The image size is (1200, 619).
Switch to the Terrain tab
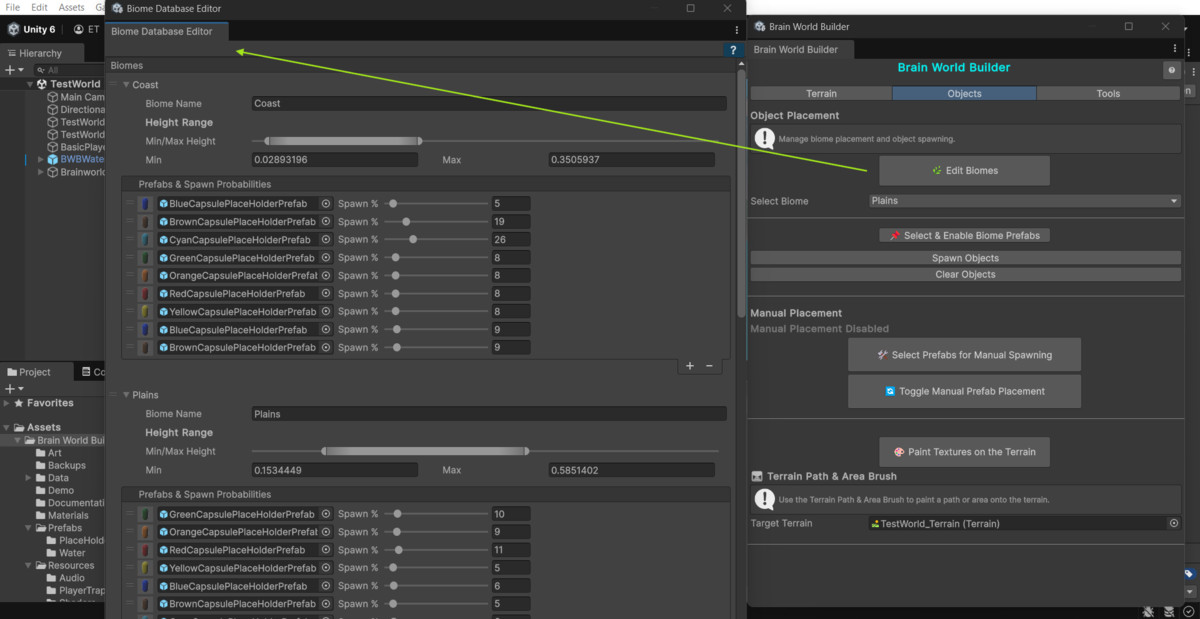click(821, 93)
